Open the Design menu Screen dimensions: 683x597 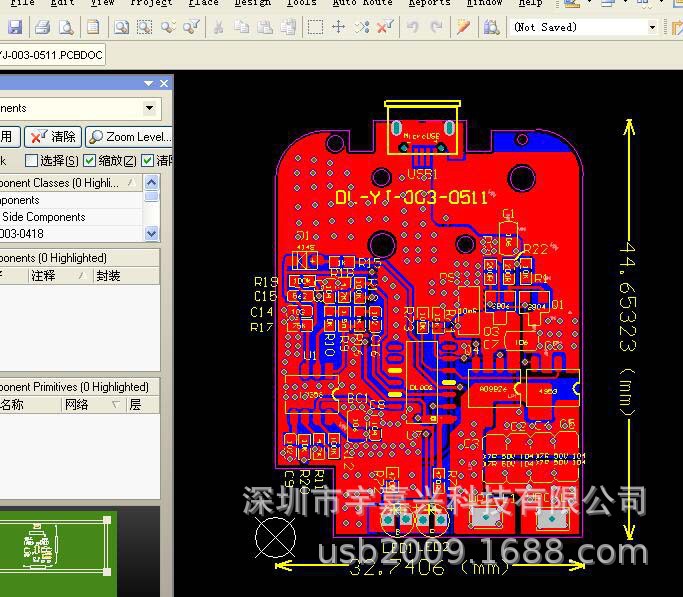[x=253, y=3]
